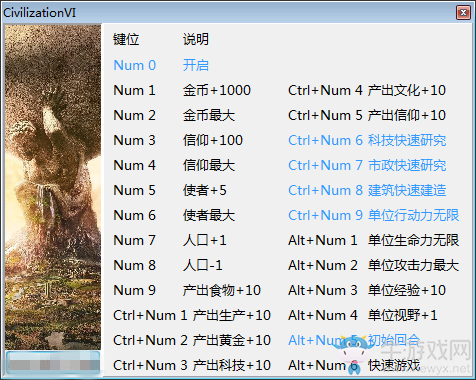Click the Num 3 hotkey label
The image size is (476, 380).
[x=134, y=140]
